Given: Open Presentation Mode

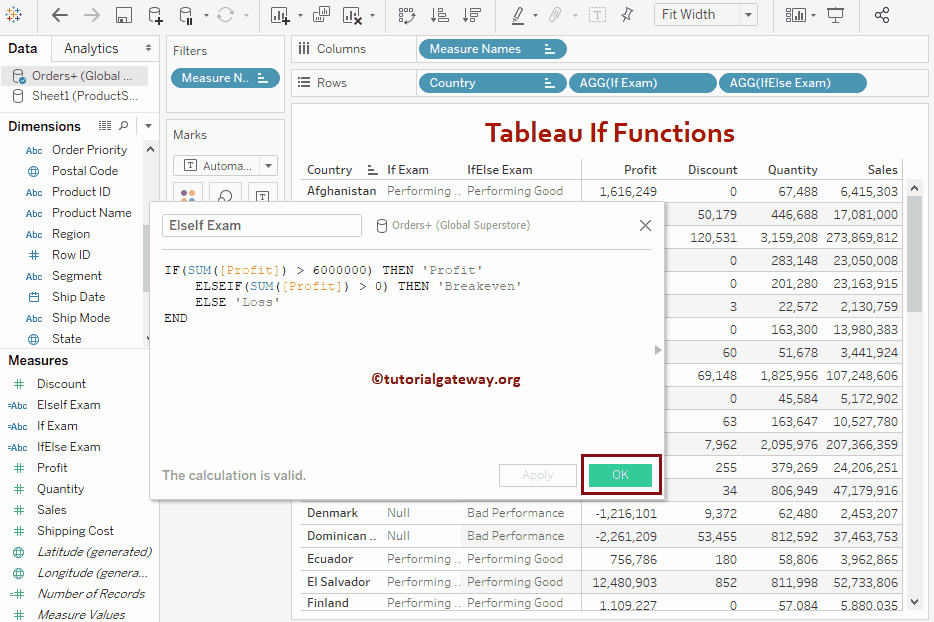Looking at the screenshot, I should [x=835, y=15].
